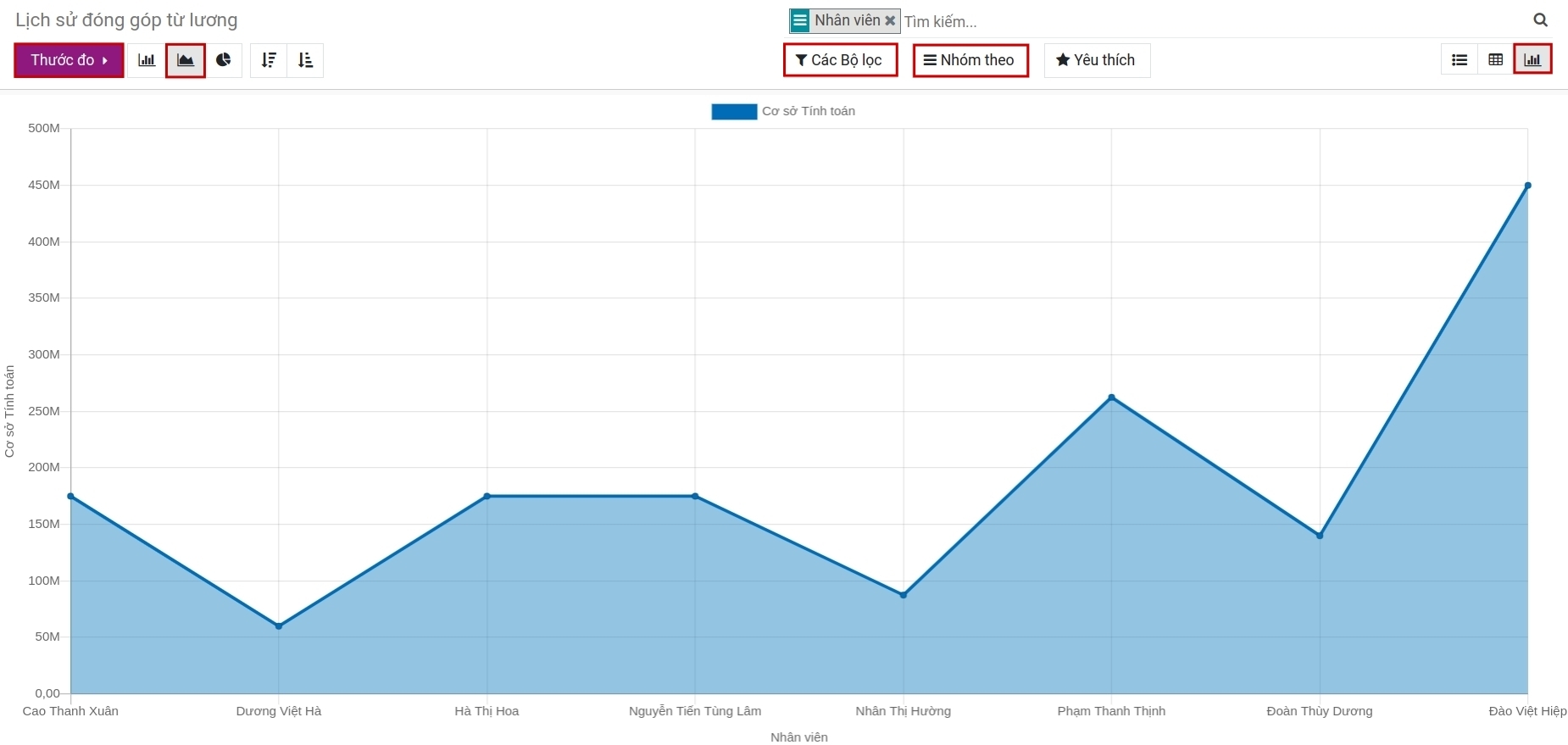Image resolution: width=1568 pixels, height=745 pixels.
Task: Click the Đào Việt Hiệp data point
Action: [1527, 186]
